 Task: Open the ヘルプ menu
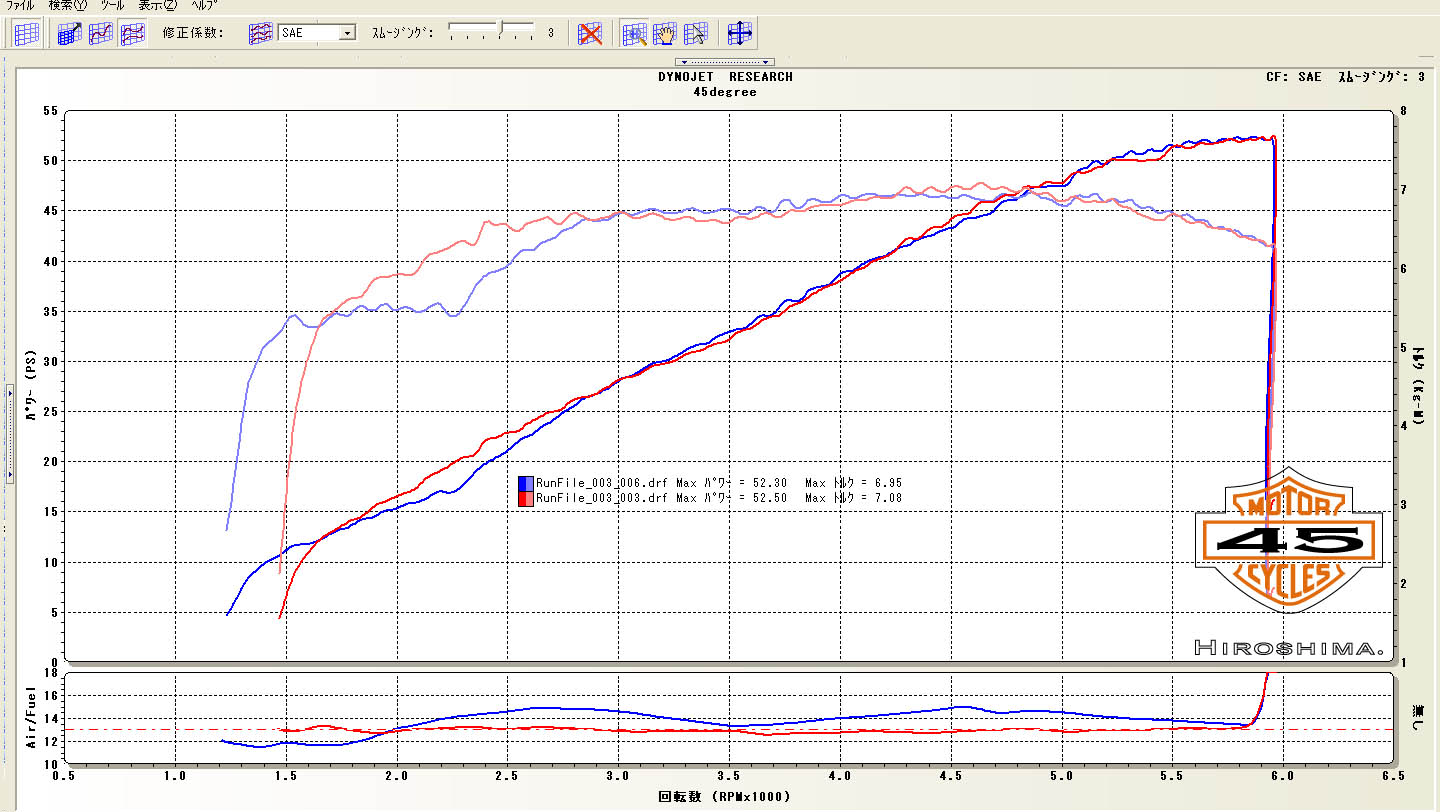click(204, 5)
